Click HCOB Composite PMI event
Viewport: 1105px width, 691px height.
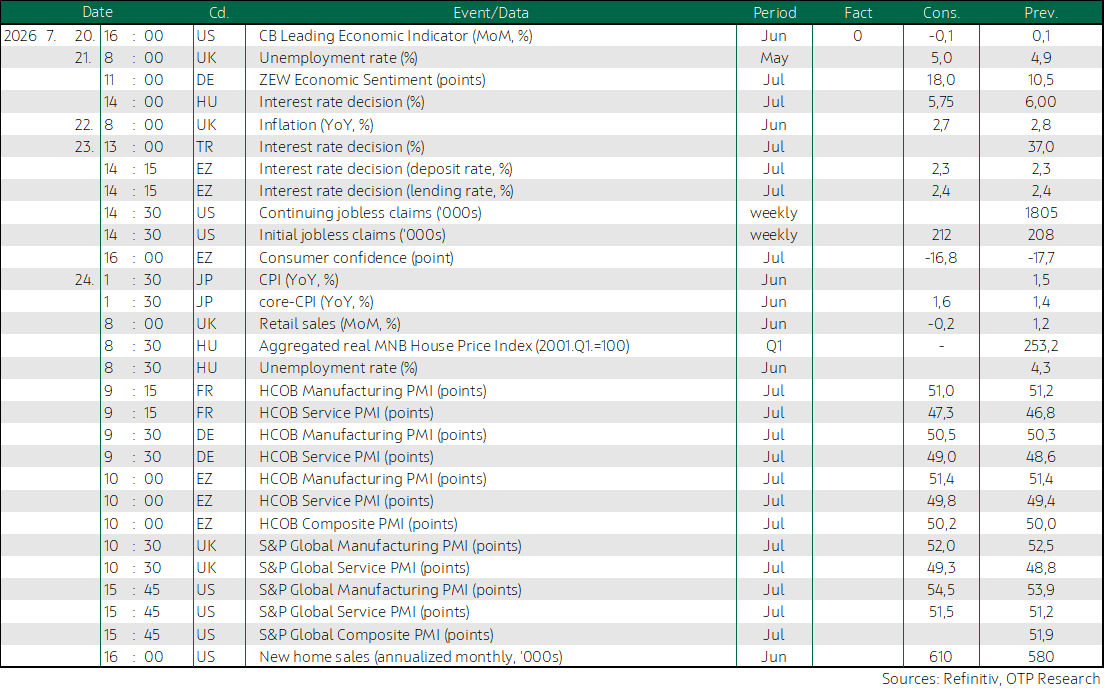coord(358,524)
